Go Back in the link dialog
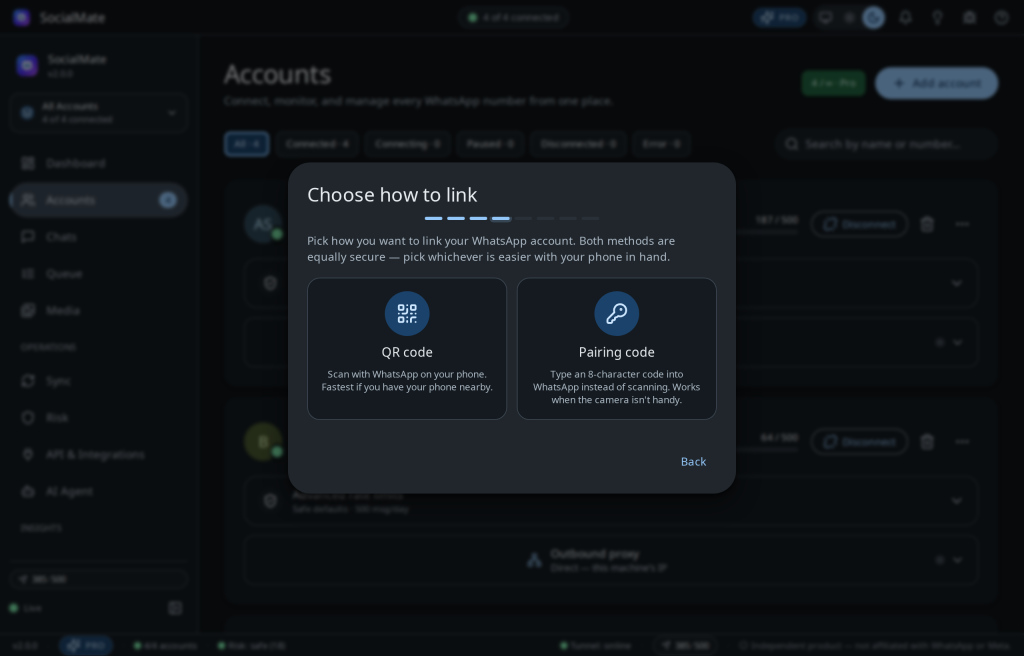The width and height of the screenshot is (1024, 656). point(693,461)
